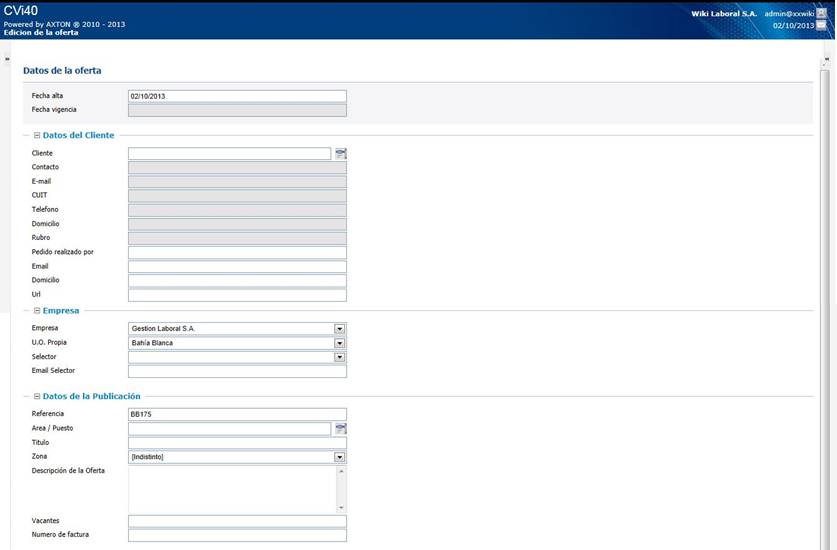
Task: Click the Cliente lookup search icon
Action: pyautogui.click(x=341, y=153)
